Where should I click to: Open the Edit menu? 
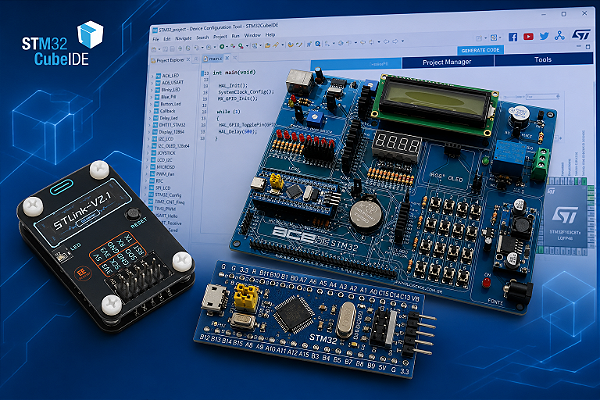[167, 39]
